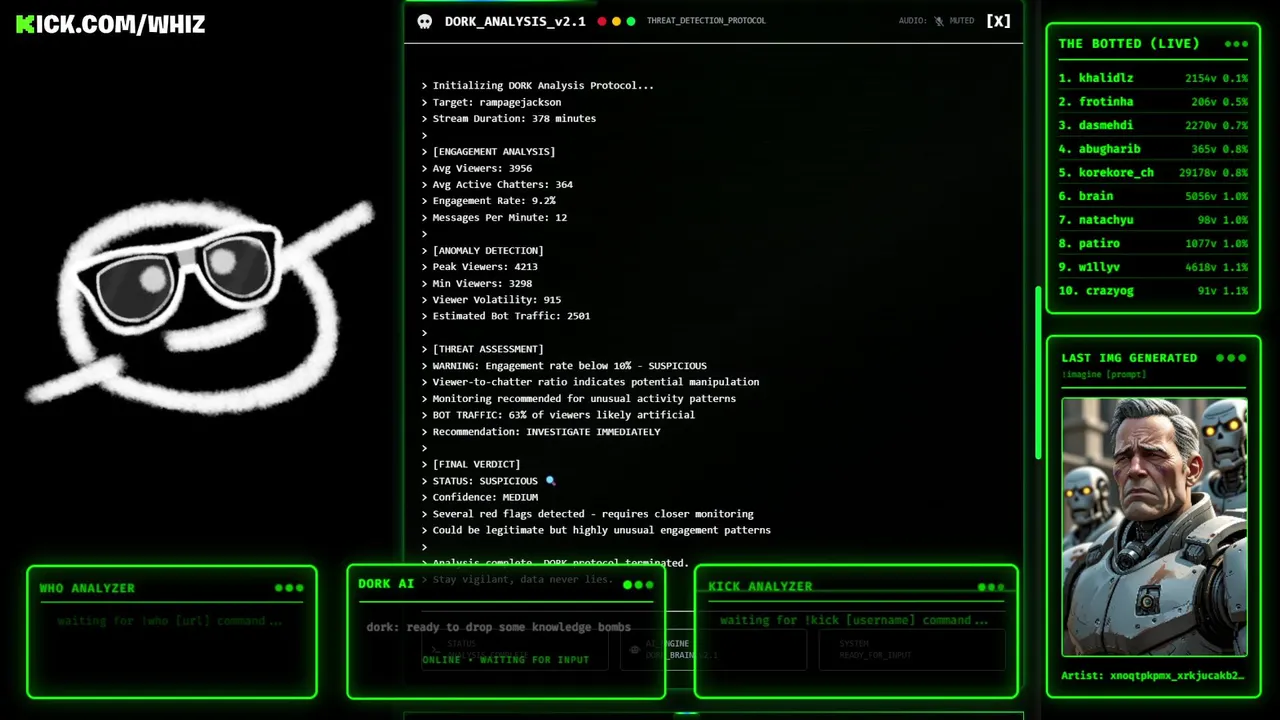Click the [ANOMALY DETECTION] section heading
Screen dimensions: 1280x720
click(x=488, y=251)
